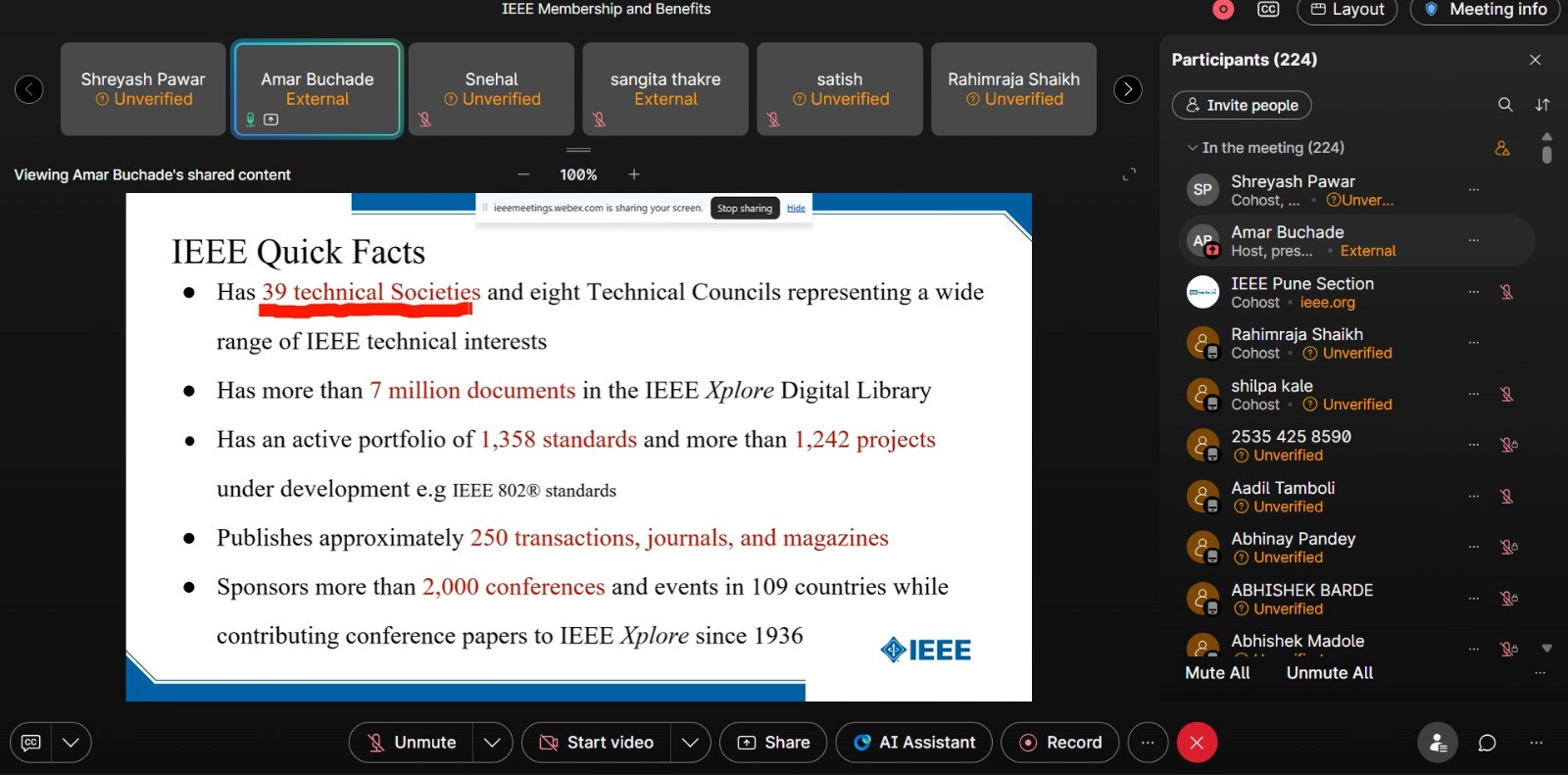Search participants with magnifier icon

[1505, 105]
